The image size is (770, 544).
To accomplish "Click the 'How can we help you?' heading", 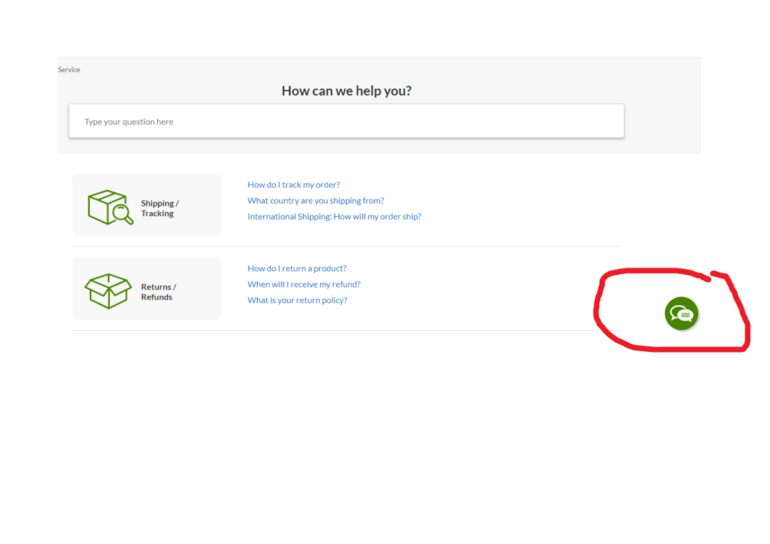I will [346, 91].
